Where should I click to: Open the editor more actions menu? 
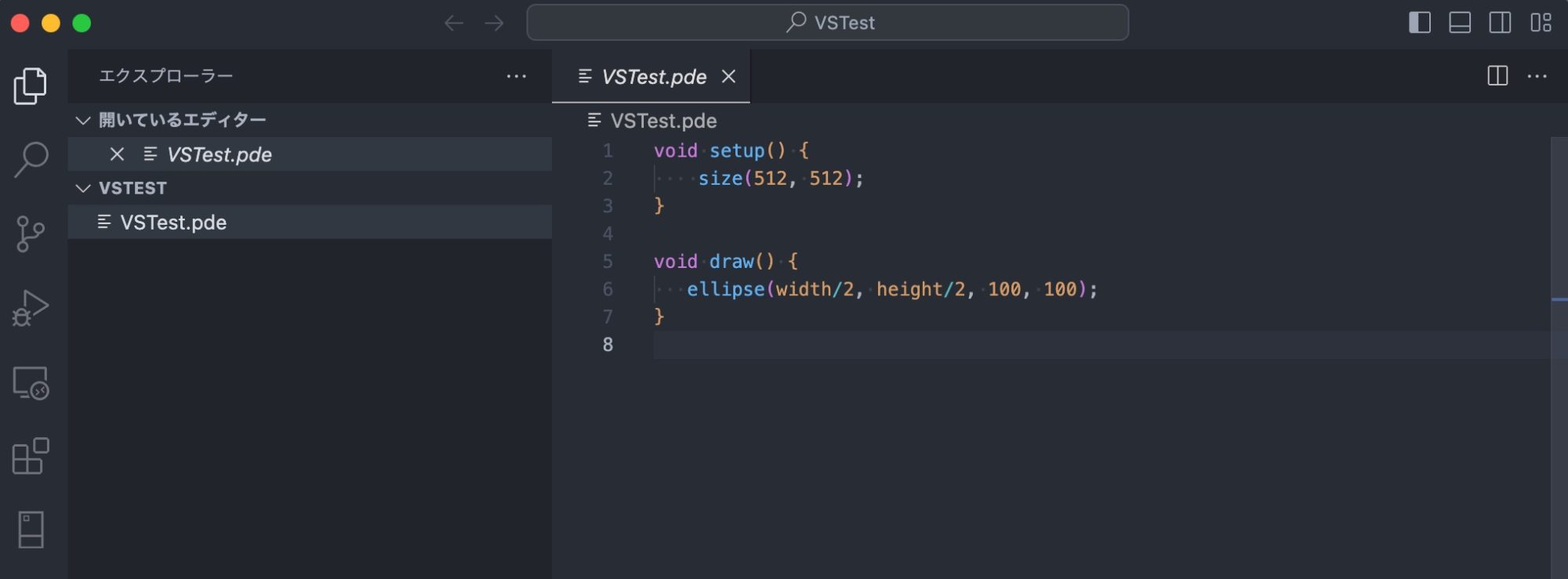coord(1537,76)
